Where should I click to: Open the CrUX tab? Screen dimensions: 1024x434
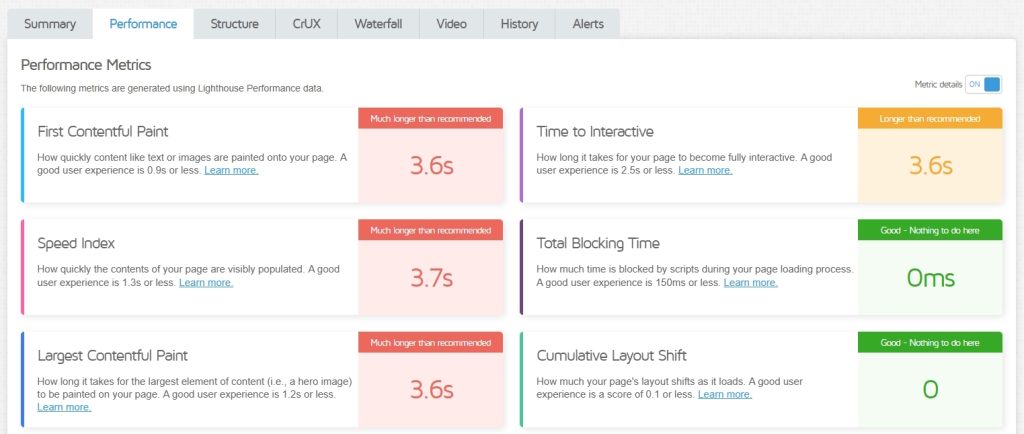[x=306, y=24]
